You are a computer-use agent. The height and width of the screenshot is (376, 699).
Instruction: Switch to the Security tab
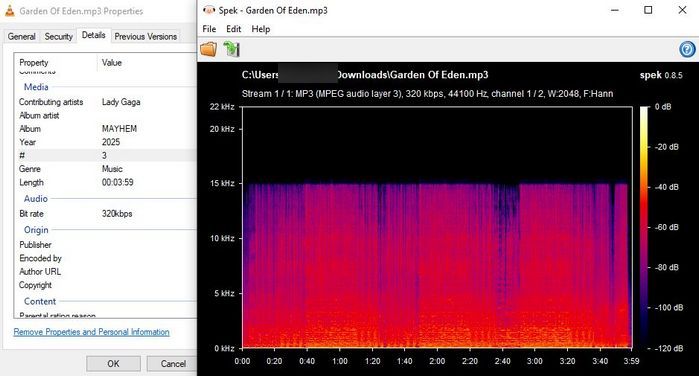pyautogui.click(x=58, y=37)
